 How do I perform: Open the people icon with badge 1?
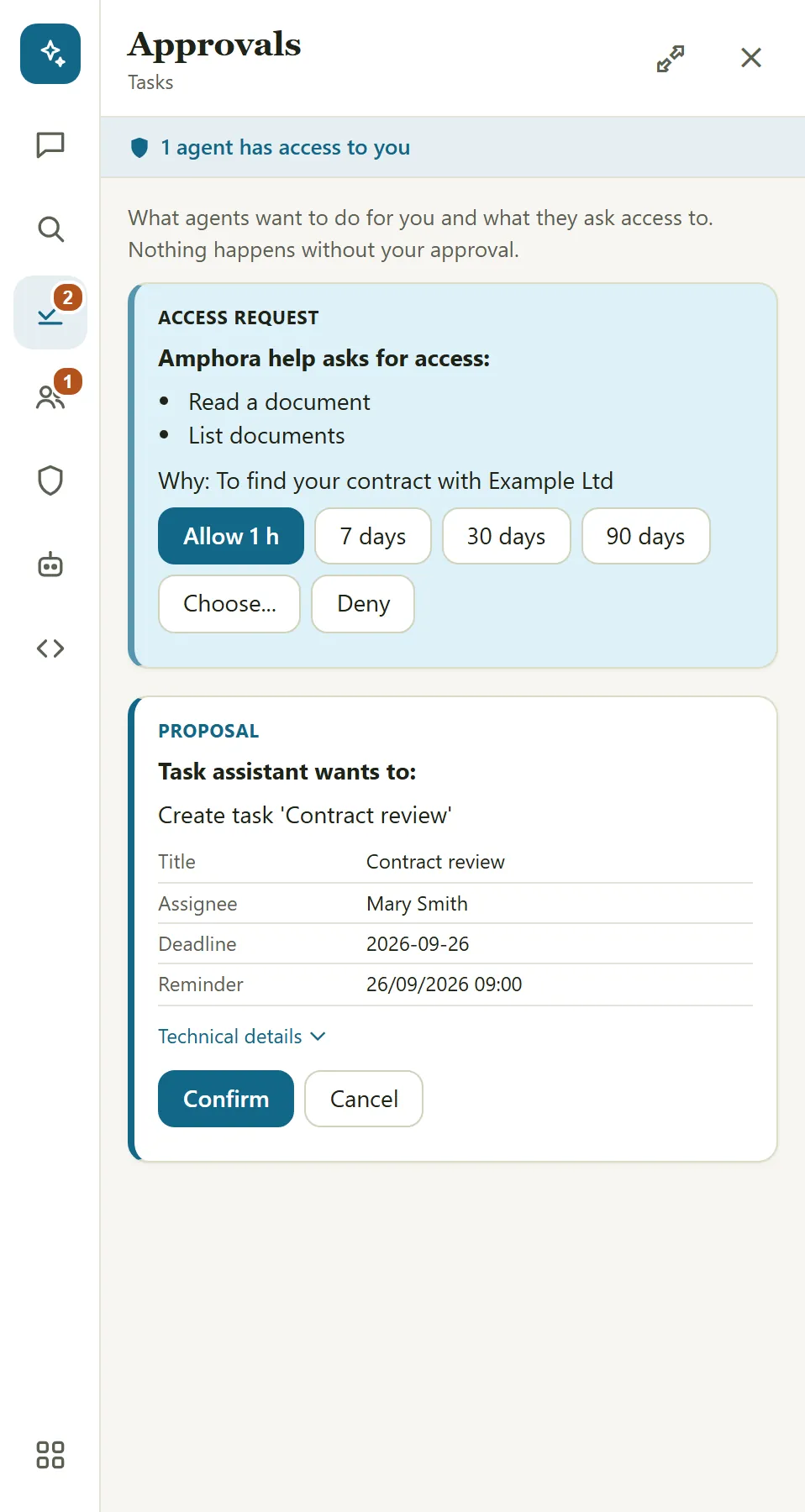(x=50, y=396)
